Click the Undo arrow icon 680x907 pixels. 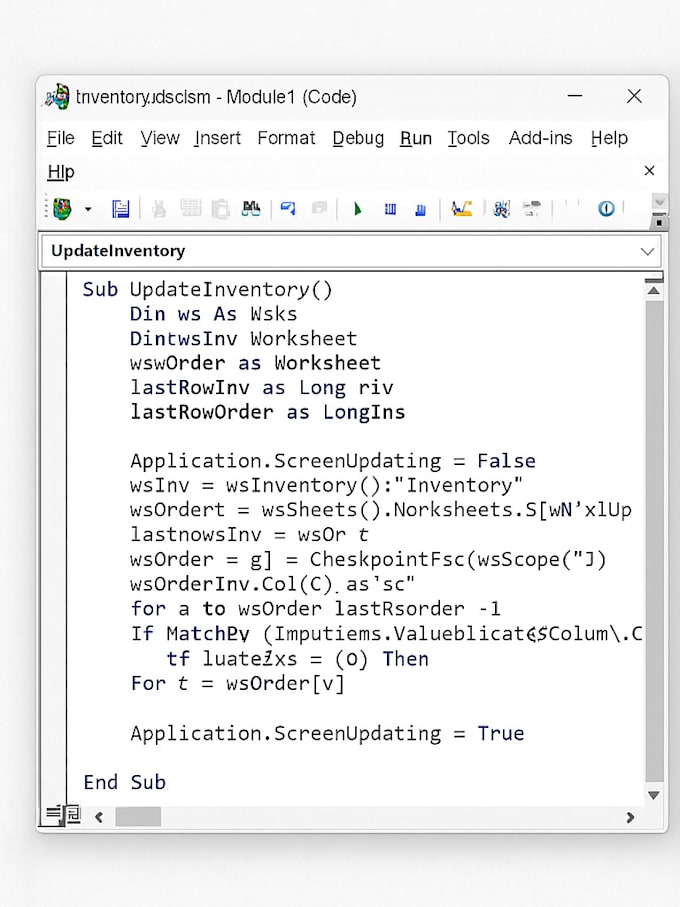[x=288, y=208]
